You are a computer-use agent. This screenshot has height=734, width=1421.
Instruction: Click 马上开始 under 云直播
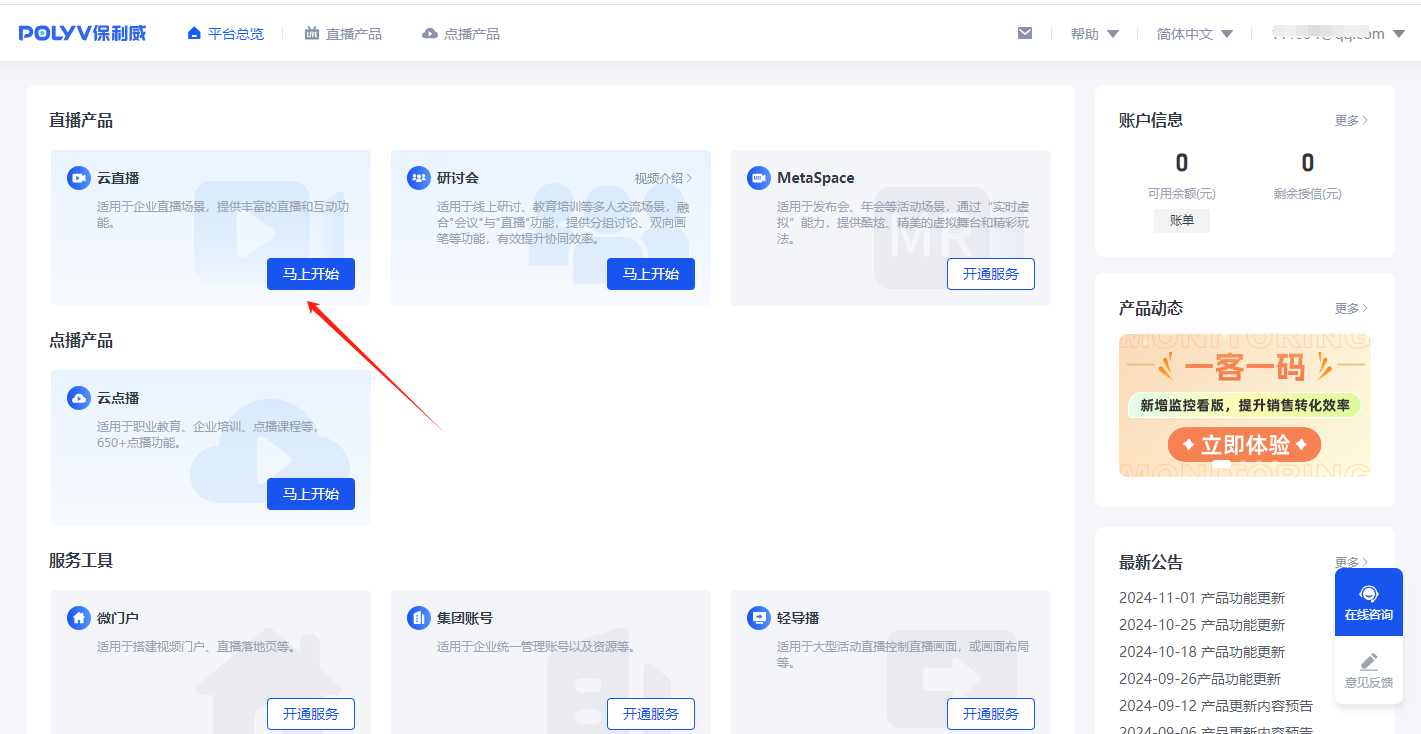310,274
